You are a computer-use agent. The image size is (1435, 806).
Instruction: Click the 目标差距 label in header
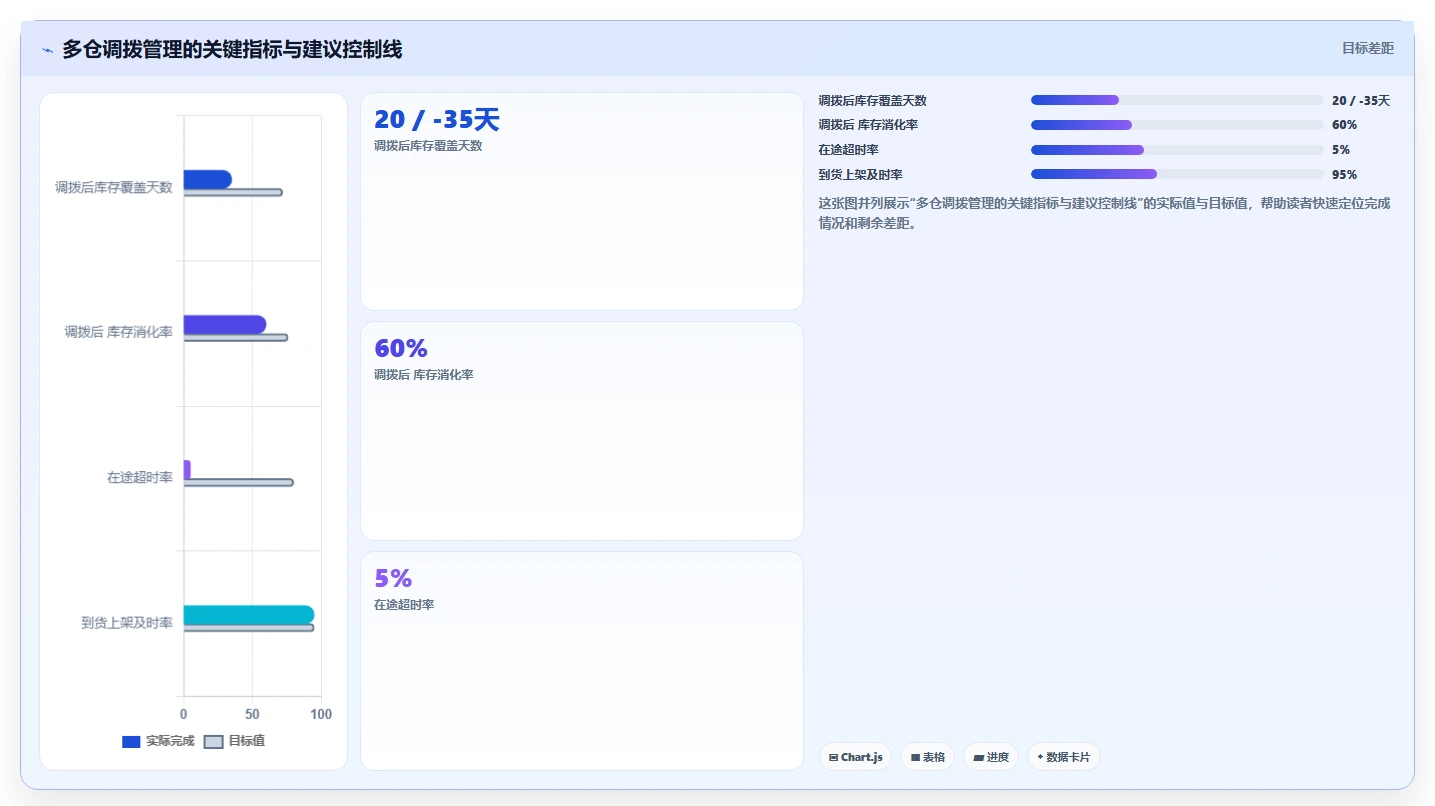(x=1367, y=48)
